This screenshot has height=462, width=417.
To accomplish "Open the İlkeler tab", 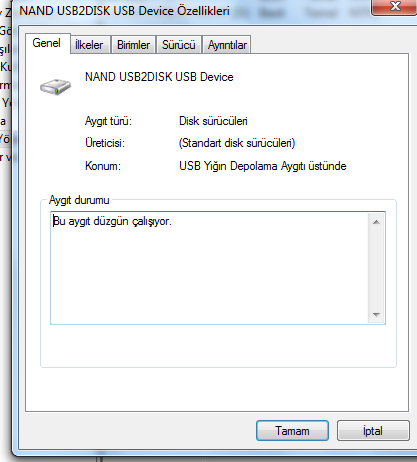I will (89, 45).
